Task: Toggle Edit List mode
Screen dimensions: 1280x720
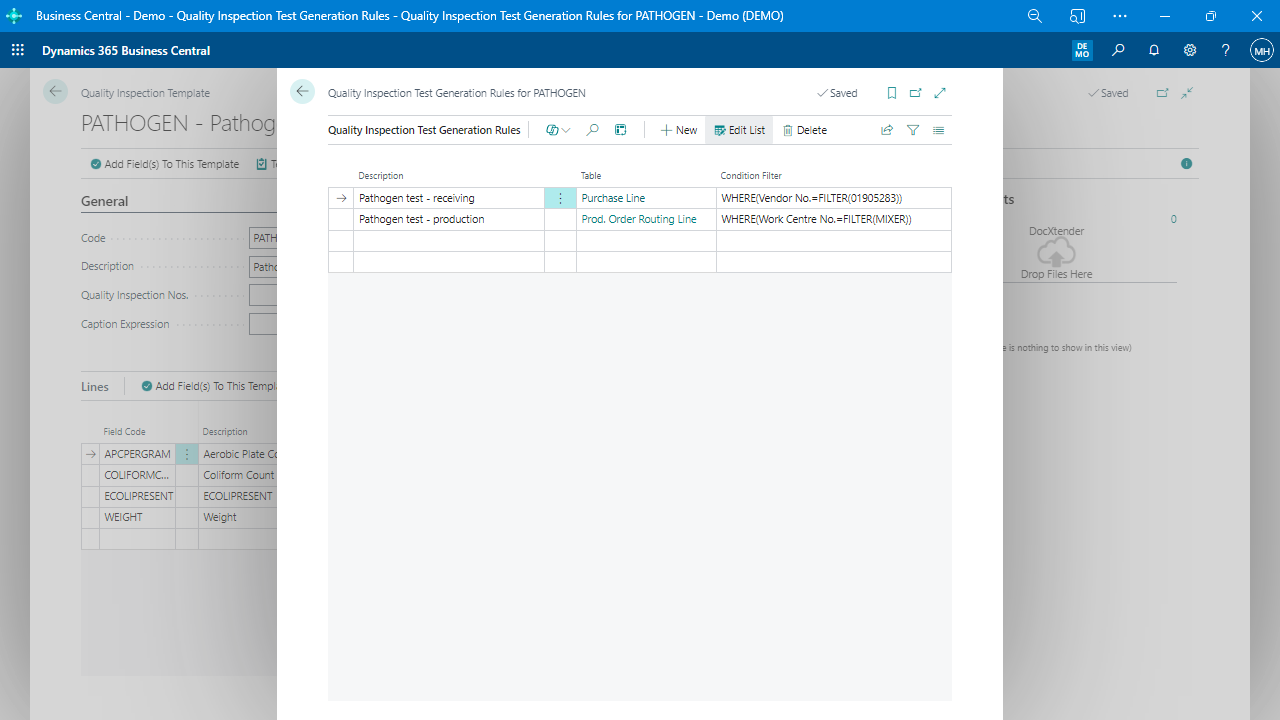Action: click(740, 130)
